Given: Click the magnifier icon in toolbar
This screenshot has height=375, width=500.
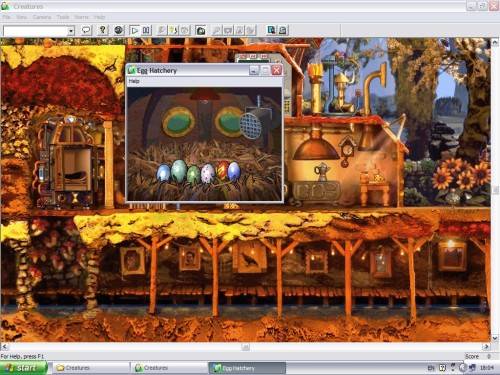Looking at the screenshot, I should point(217,30).
